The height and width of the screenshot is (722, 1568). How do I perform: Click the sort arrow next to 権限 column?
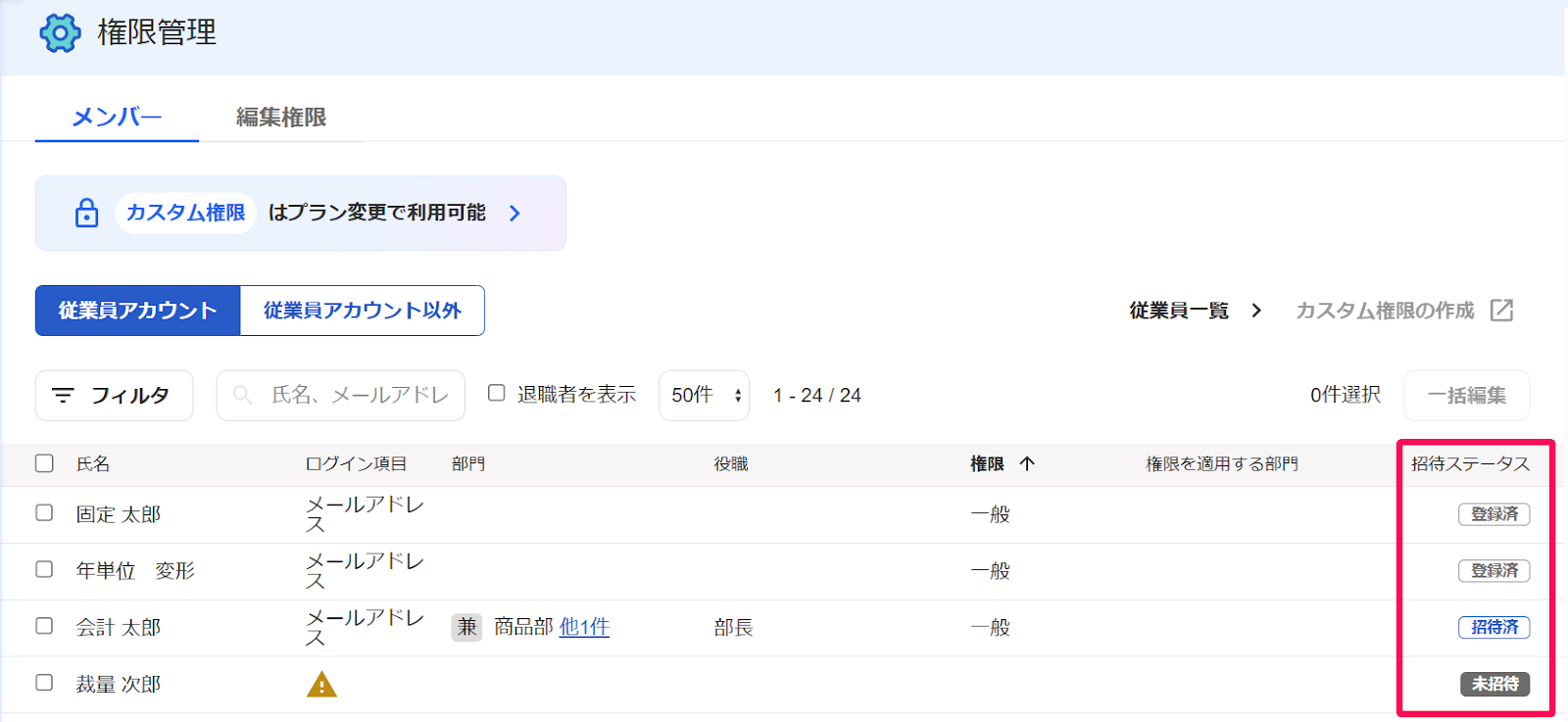[1027, 463]
